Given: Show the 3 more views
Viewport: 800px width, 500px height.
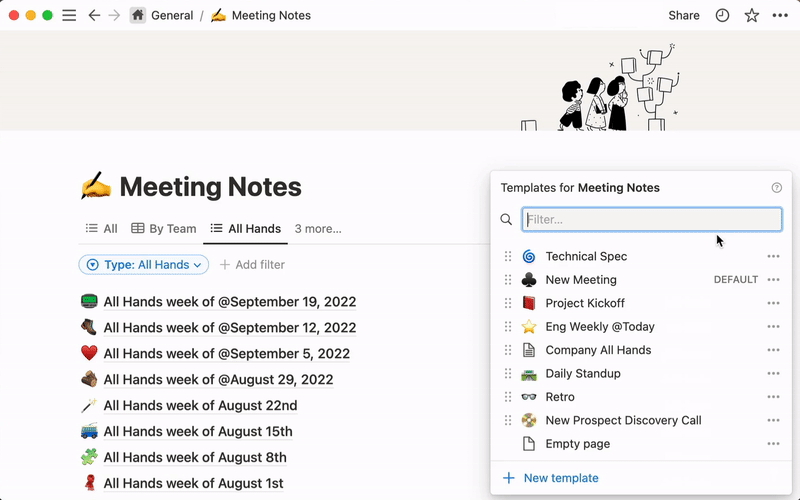Looking at the screenshot, I should [318, 229].
